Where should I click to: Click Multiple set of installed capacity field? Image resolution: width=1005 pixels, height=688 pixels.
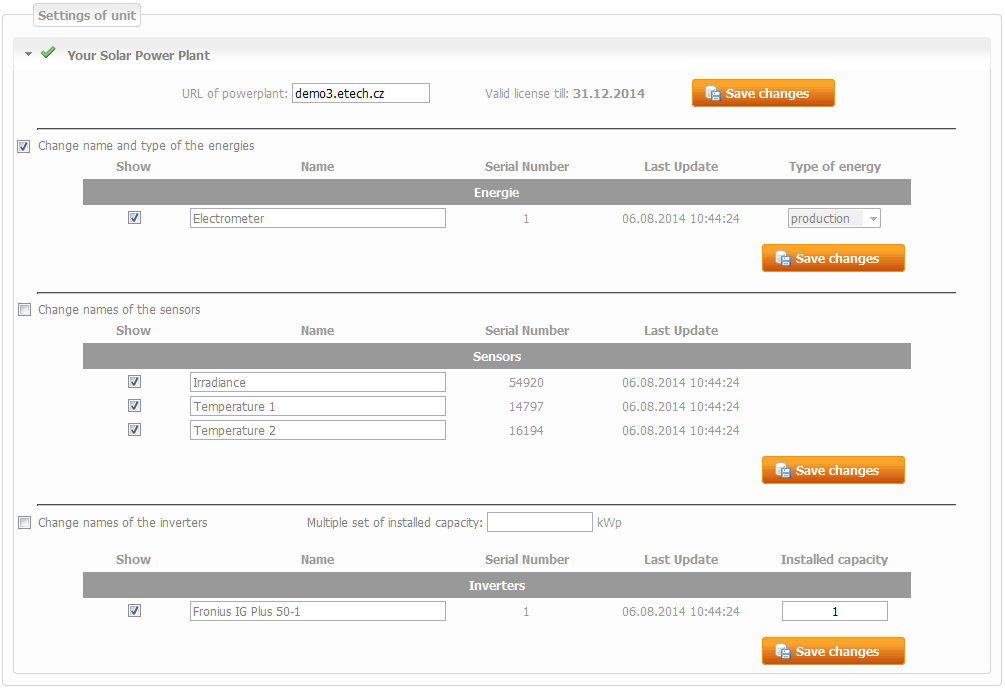click(539, 523)
